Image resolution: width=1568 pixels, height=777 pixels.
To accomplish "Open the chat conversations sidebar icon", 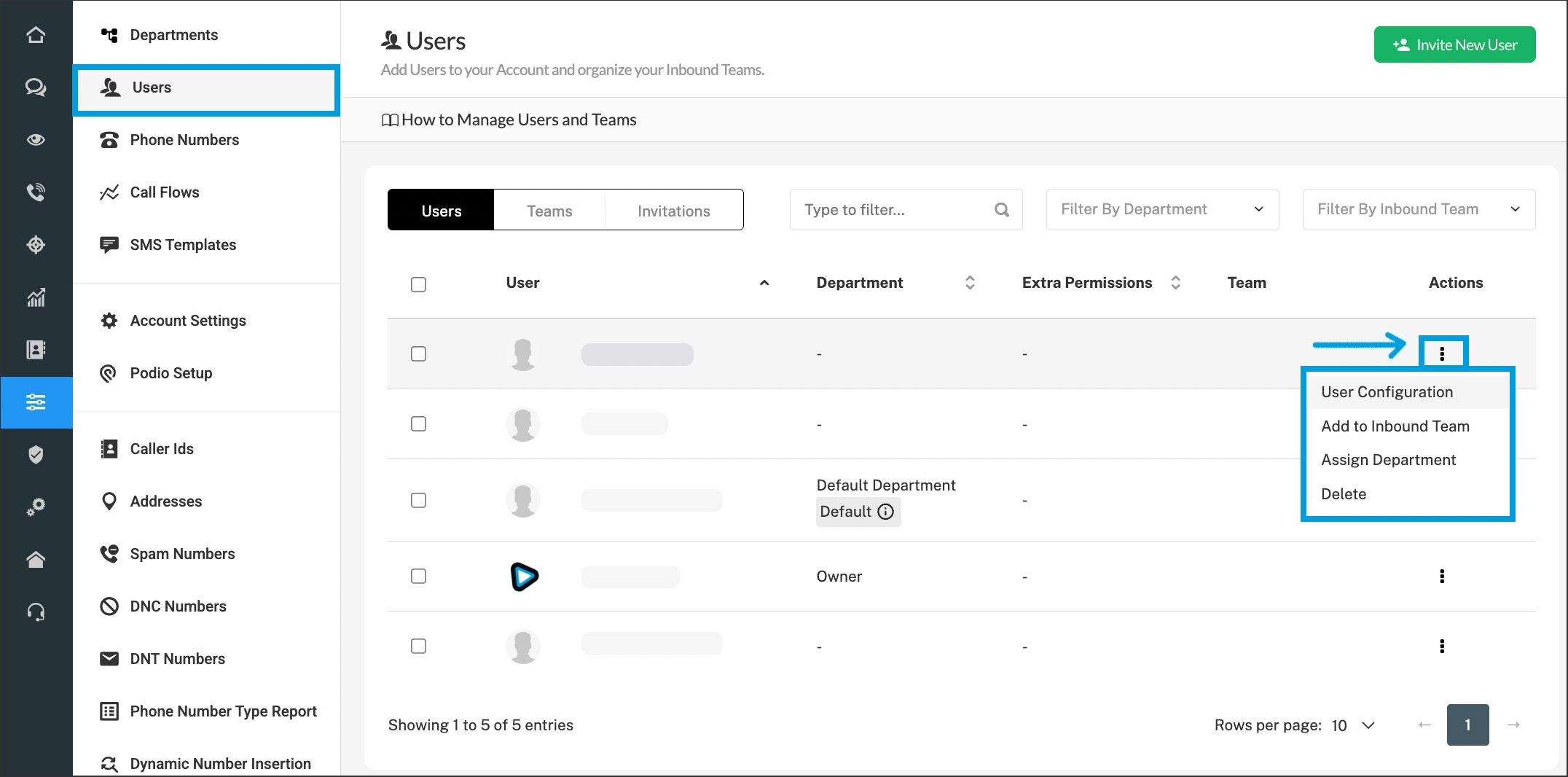I will point(36,87).
